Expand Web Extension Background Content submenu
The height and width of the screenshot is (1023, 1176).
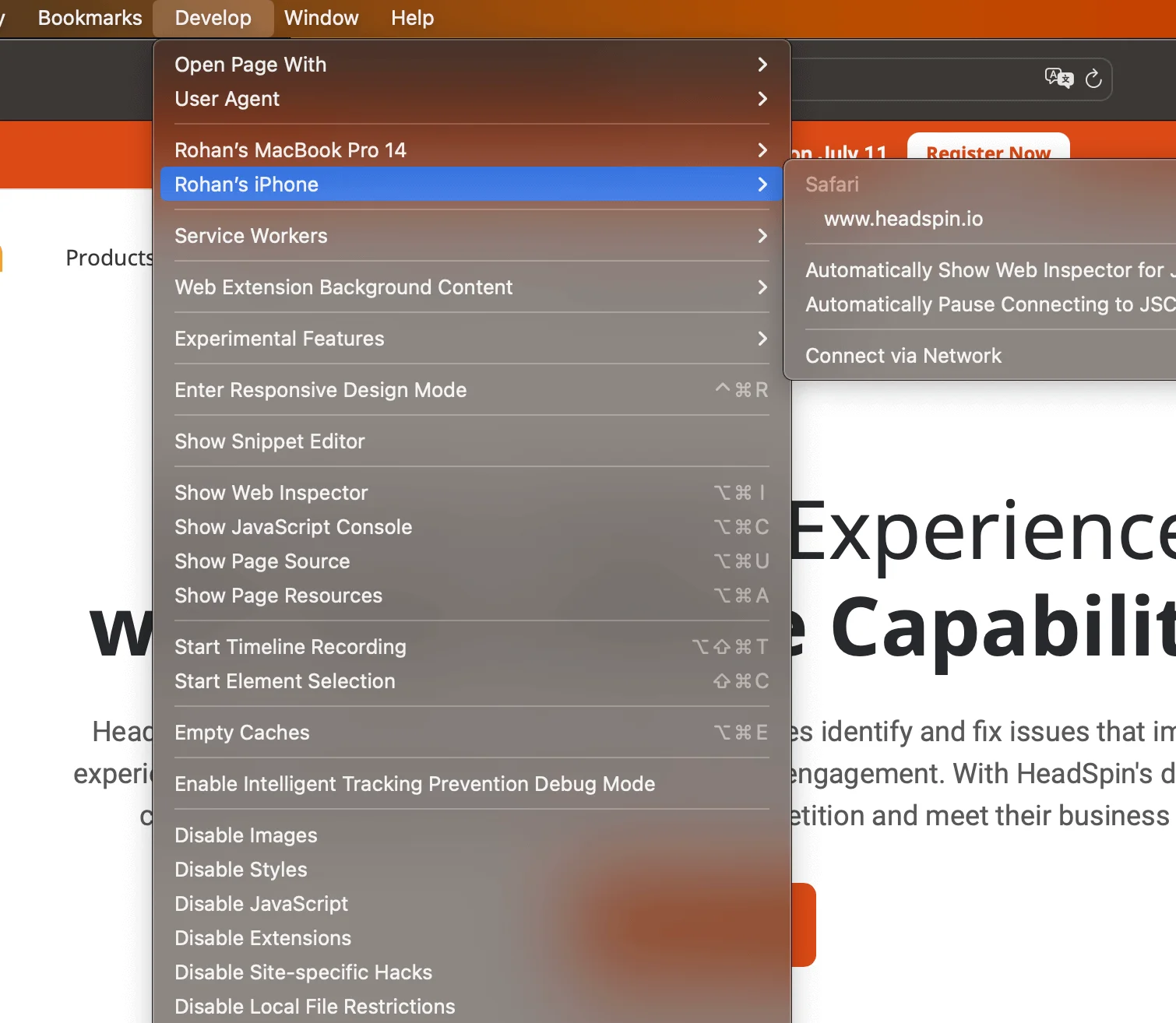471,287
